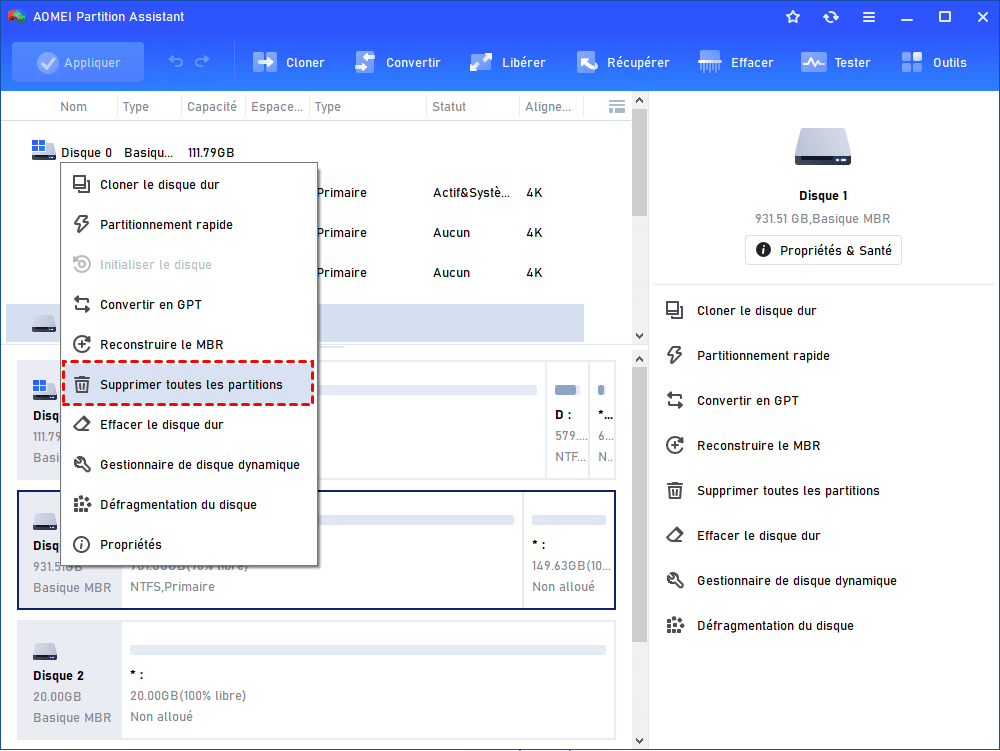Viewport: 1000px width, 751px height.
Task: Click the 111.79GB capacity value for Disque 0
Action: coord(211,153)
